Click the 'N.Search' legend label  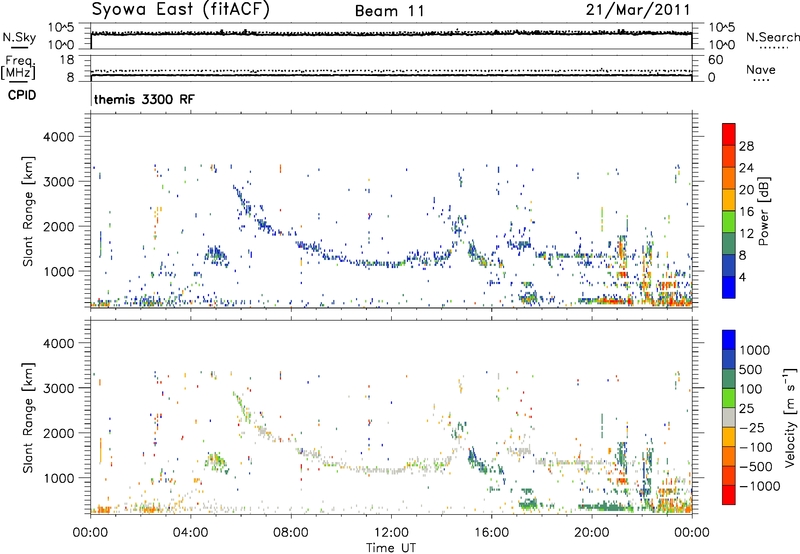[x=773, y=37]
